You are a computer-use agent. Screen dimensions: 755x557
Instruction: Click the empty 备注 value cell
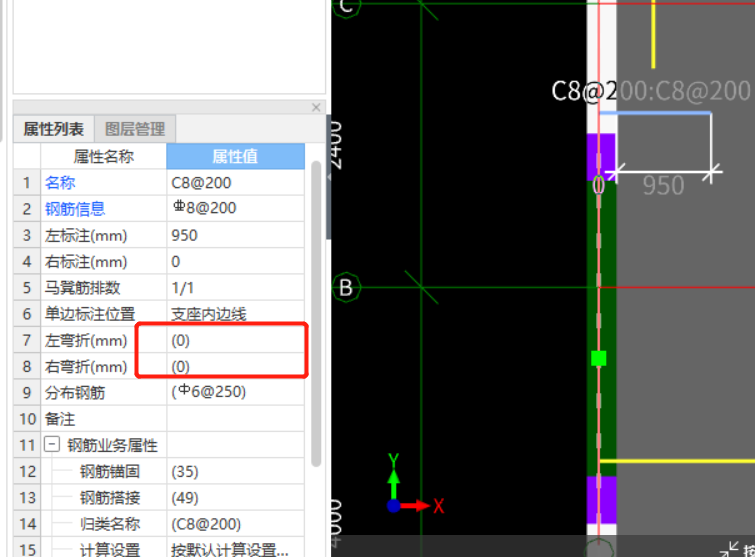click(x=235, y=419)
